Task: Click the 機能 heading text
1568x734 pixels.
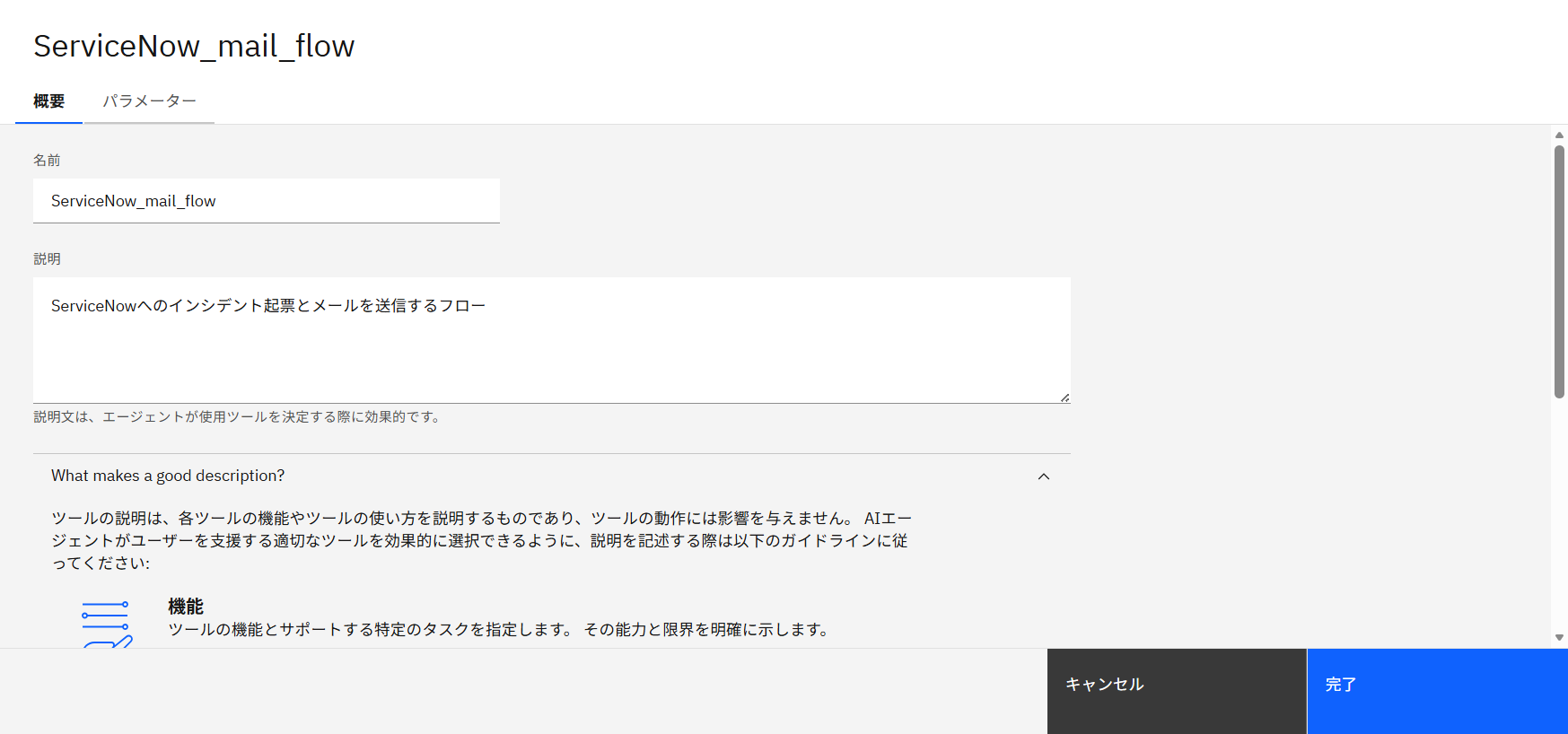Action: pyautogui.click(x=186, y=607)
